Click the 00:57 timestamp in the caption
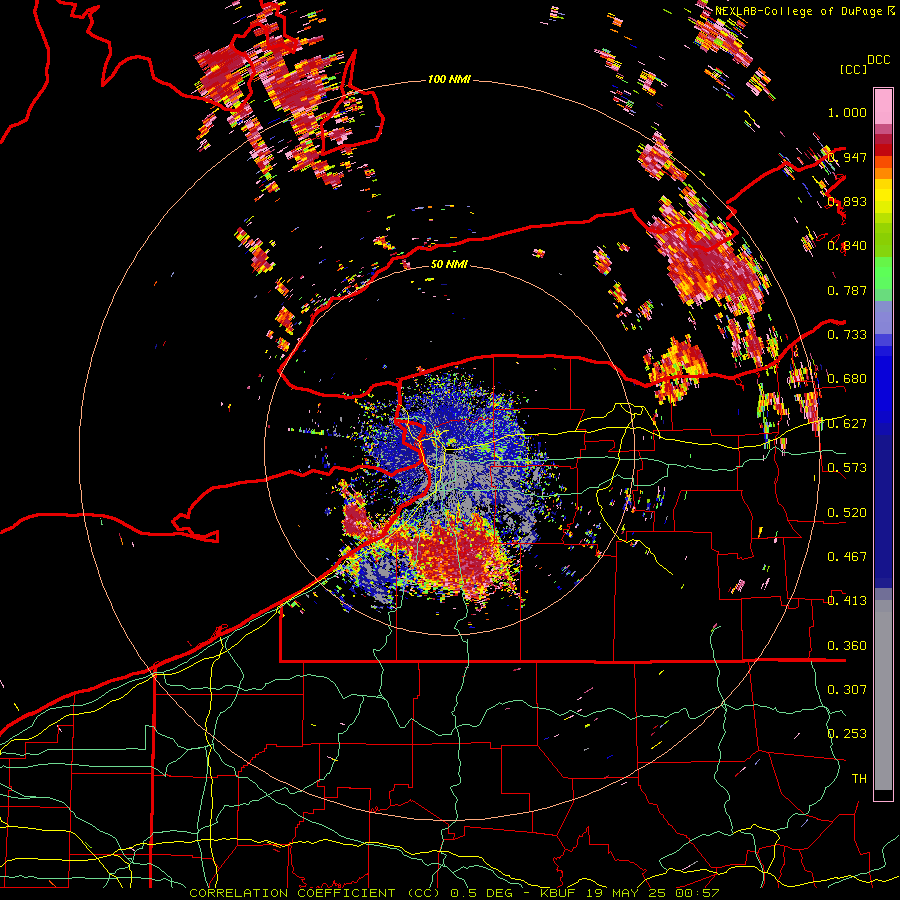This screenshot has width=900, height=900. [x=697, y=893]
